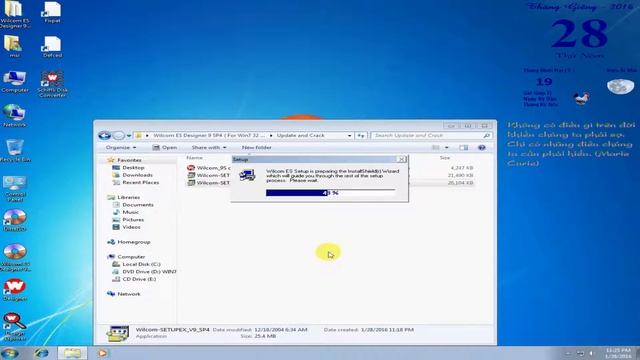The image size is (640, 360).
Task: Click the Update and Crack breadcrumb segment
Action: [x=300, y=136]
